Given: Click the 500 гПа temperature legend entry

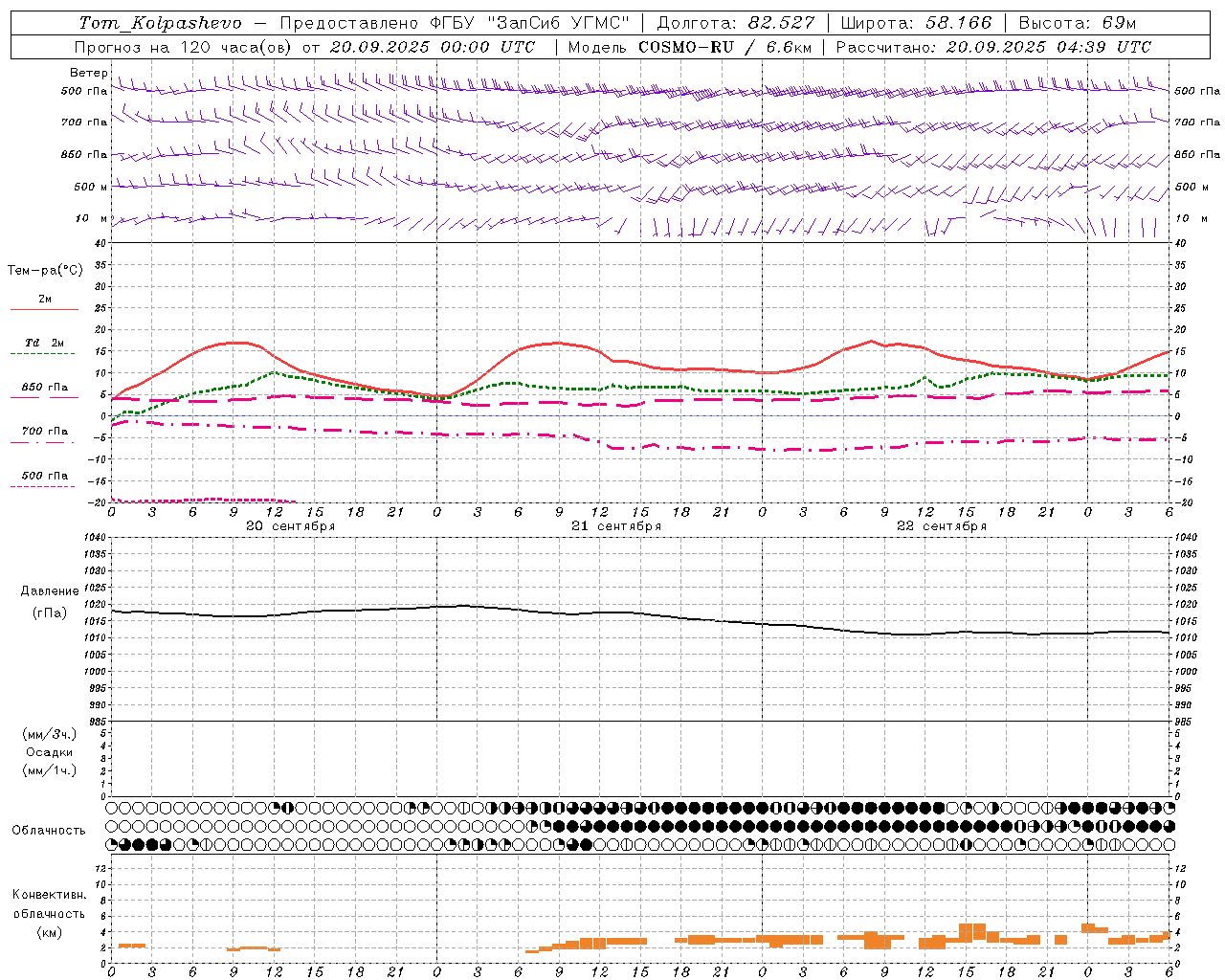Looking at the screenshot, I should (45, 476).
